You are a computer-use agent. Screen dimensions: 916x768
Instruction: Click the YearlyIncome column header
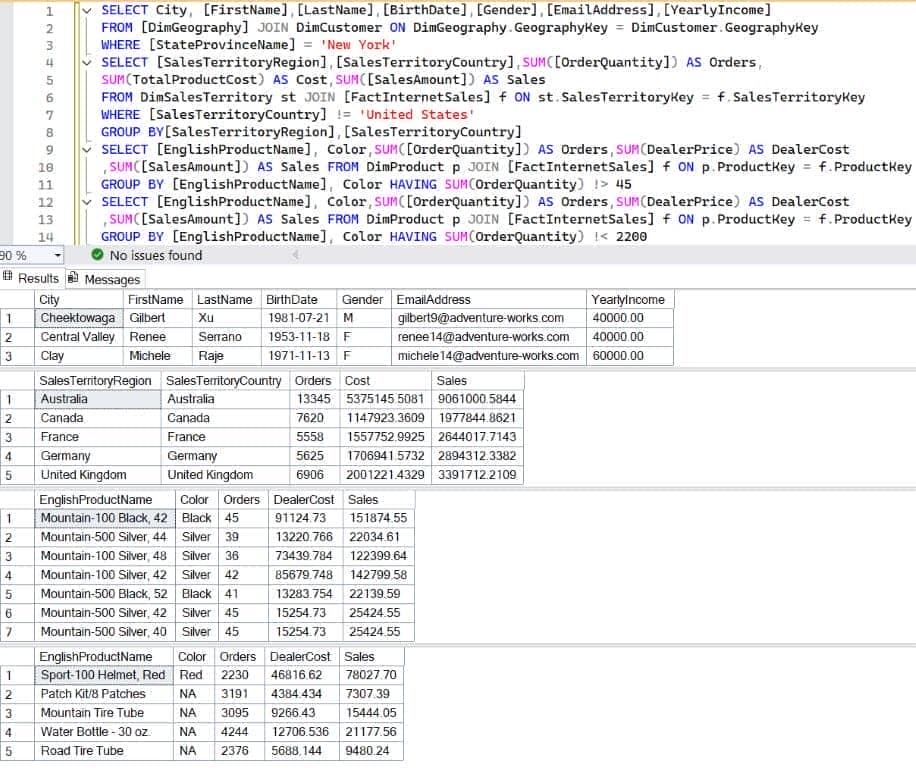(629, 299)
